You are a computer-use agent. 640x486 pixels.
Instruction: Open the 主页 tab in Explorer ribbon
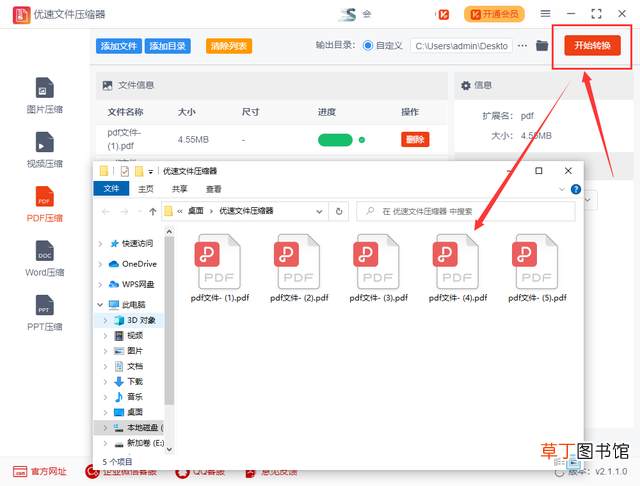[x=146, y=189]
